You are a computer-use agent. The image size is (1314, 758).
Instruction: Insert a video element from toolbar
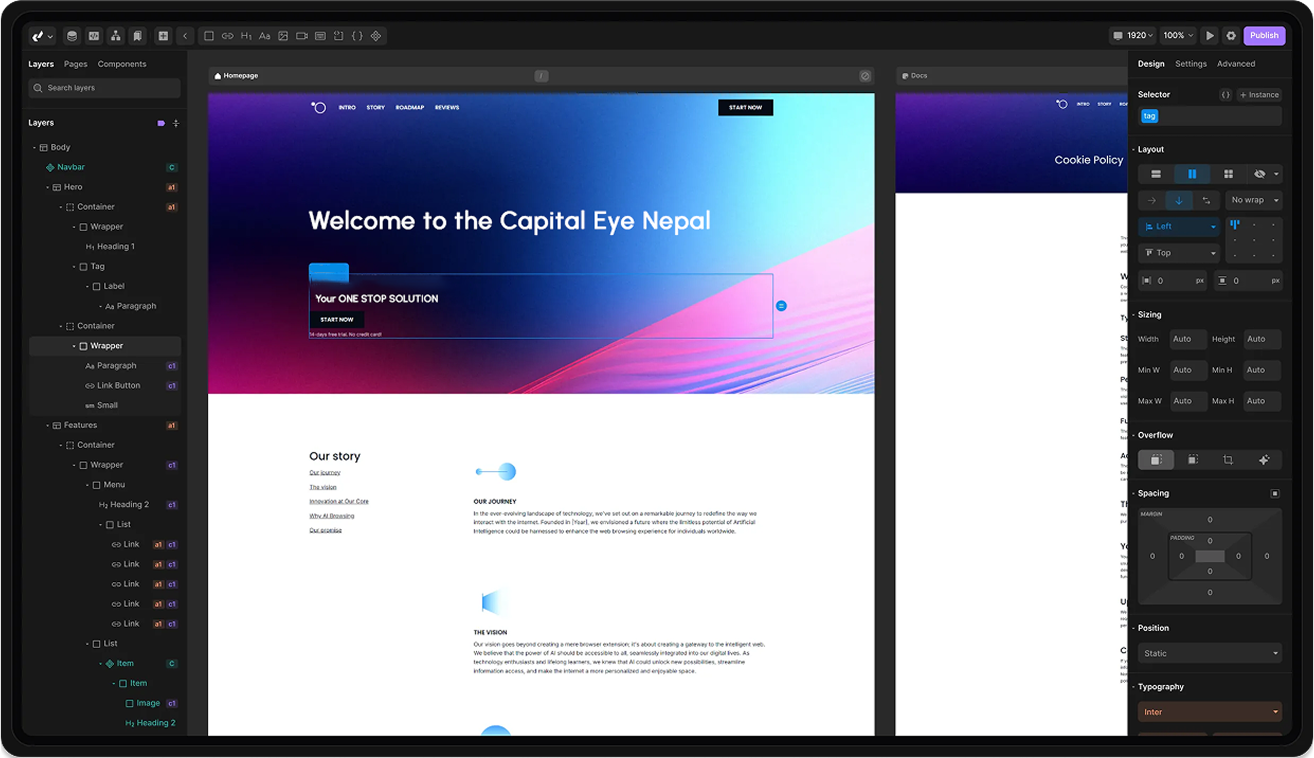click(x=302, y=36)
